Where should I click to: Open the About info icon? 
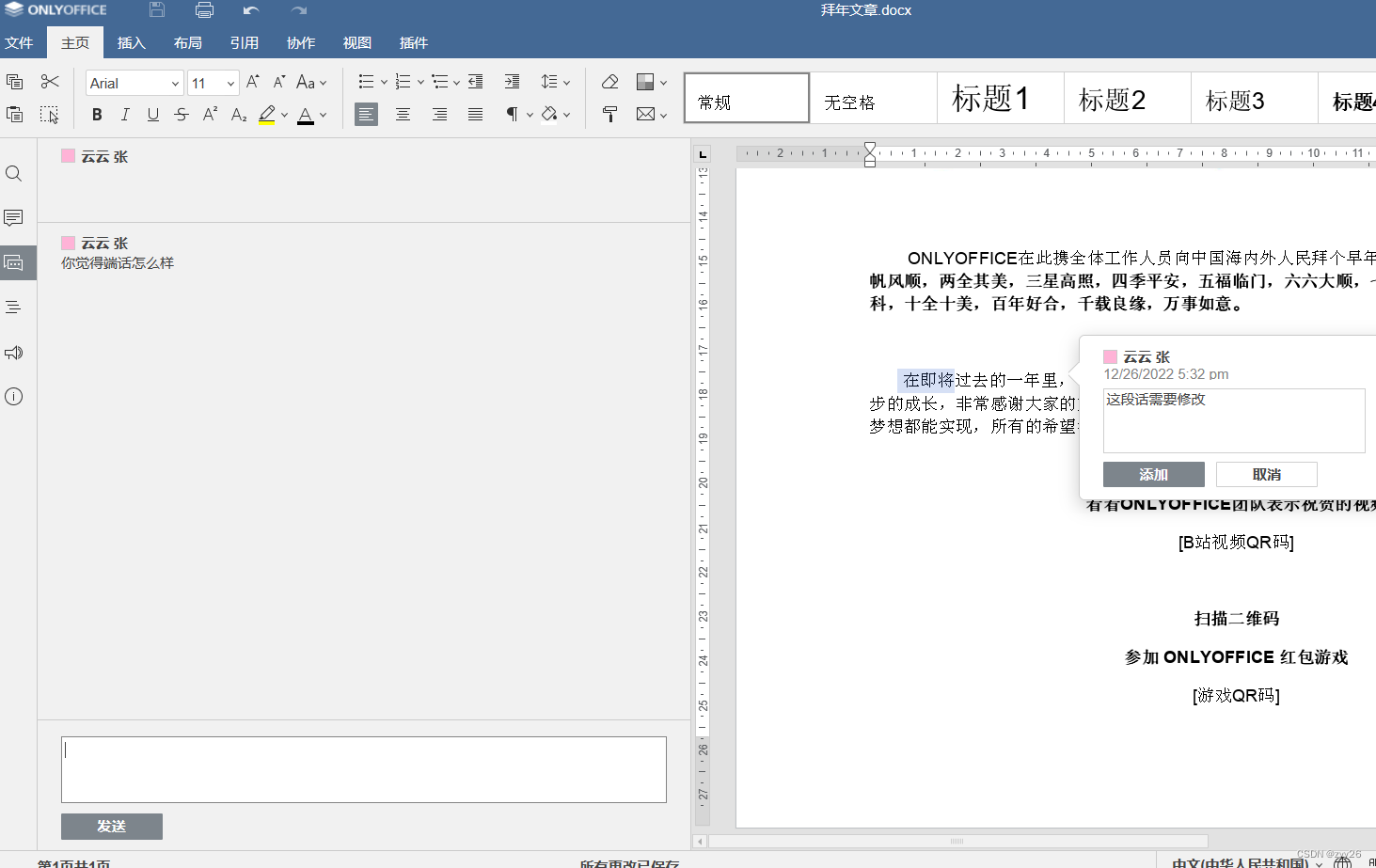click(13, 397)
